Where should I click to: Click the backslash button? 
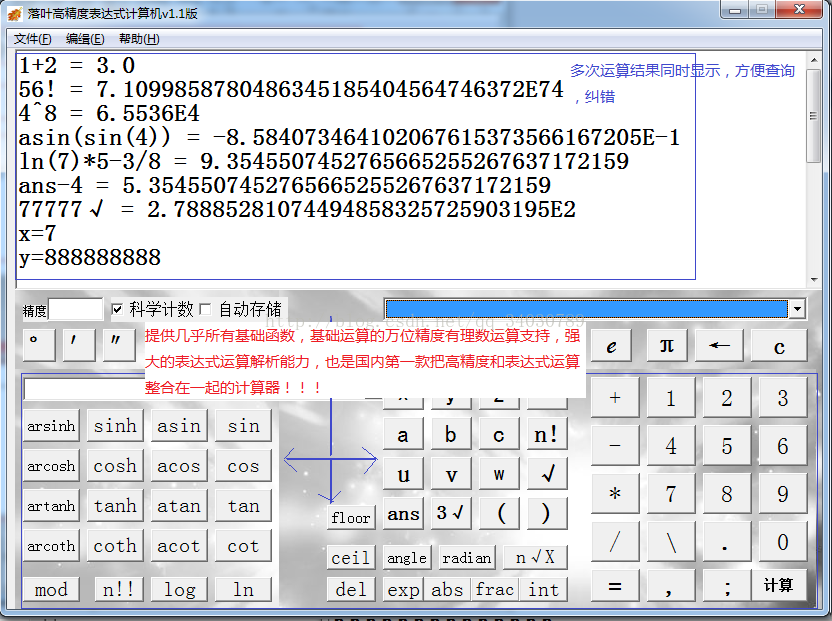pos(671,541)
